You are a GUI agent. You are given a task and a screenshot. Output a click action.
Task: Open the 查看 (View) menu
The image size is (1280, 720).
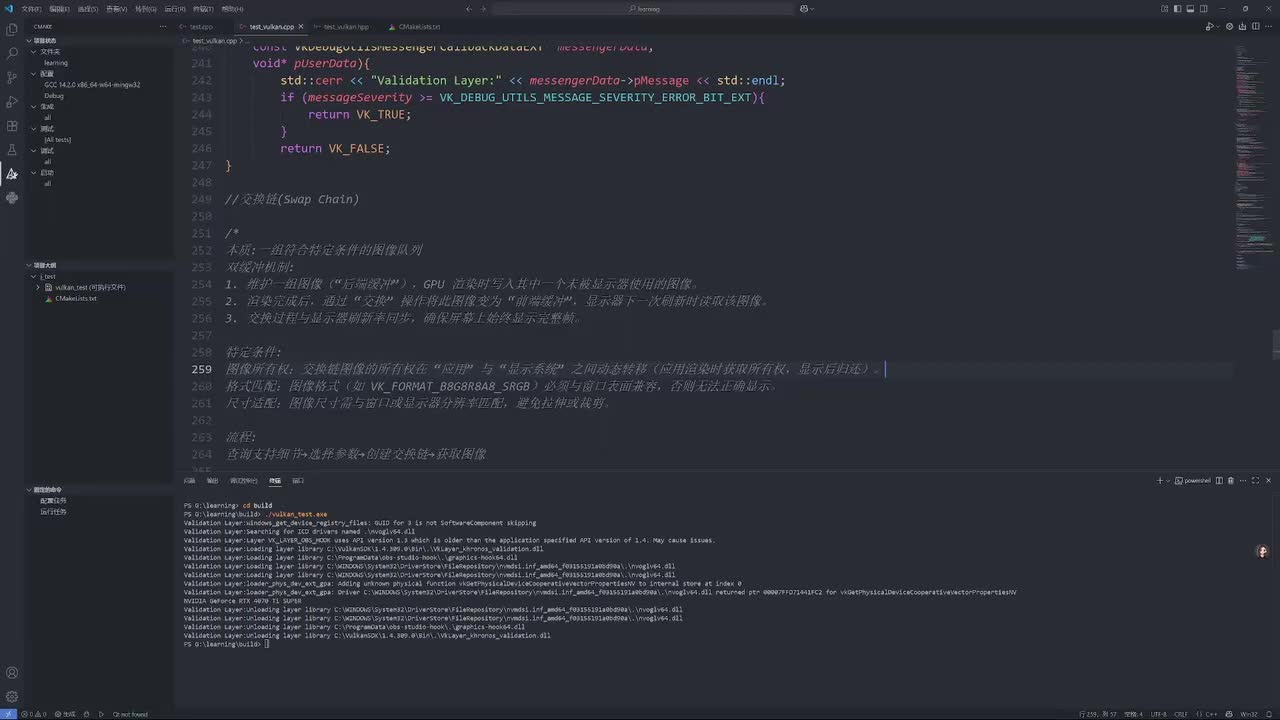[117, 8]
